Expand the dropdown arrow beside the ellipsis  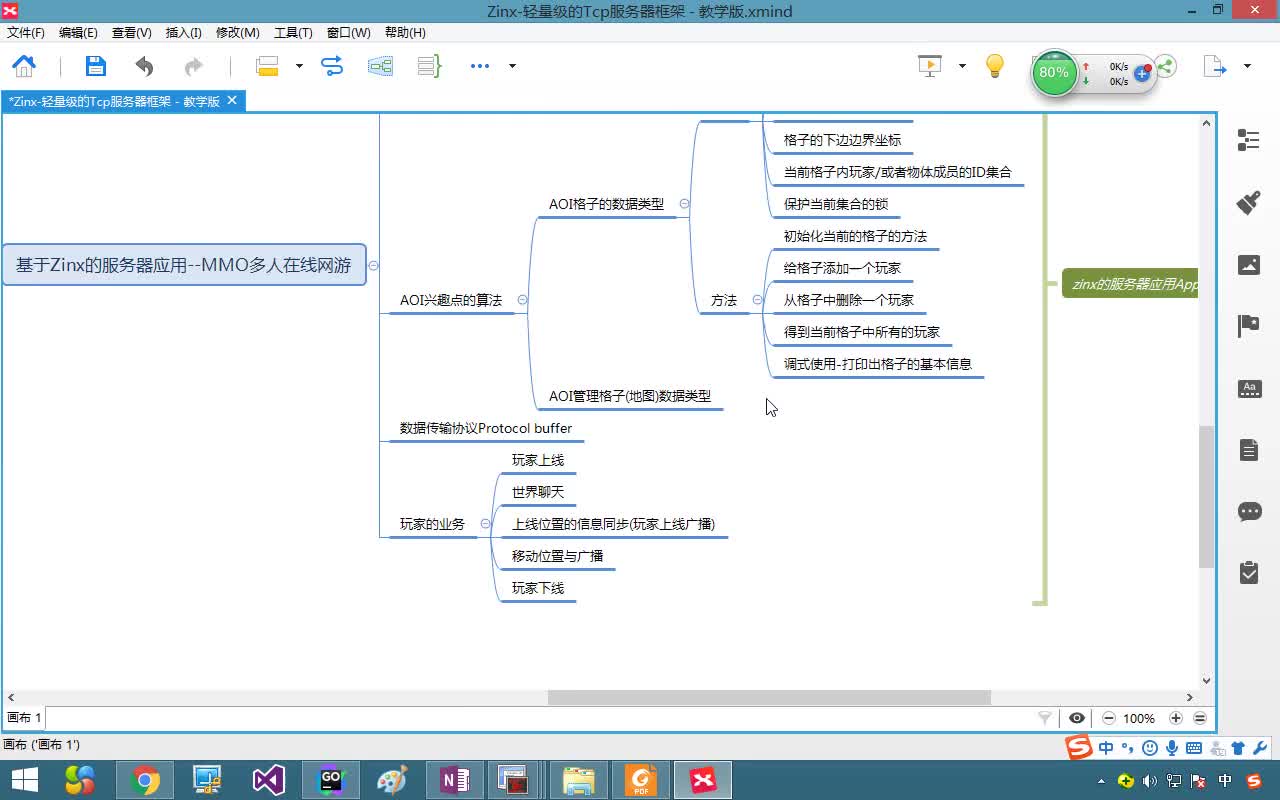pos(512,66)
